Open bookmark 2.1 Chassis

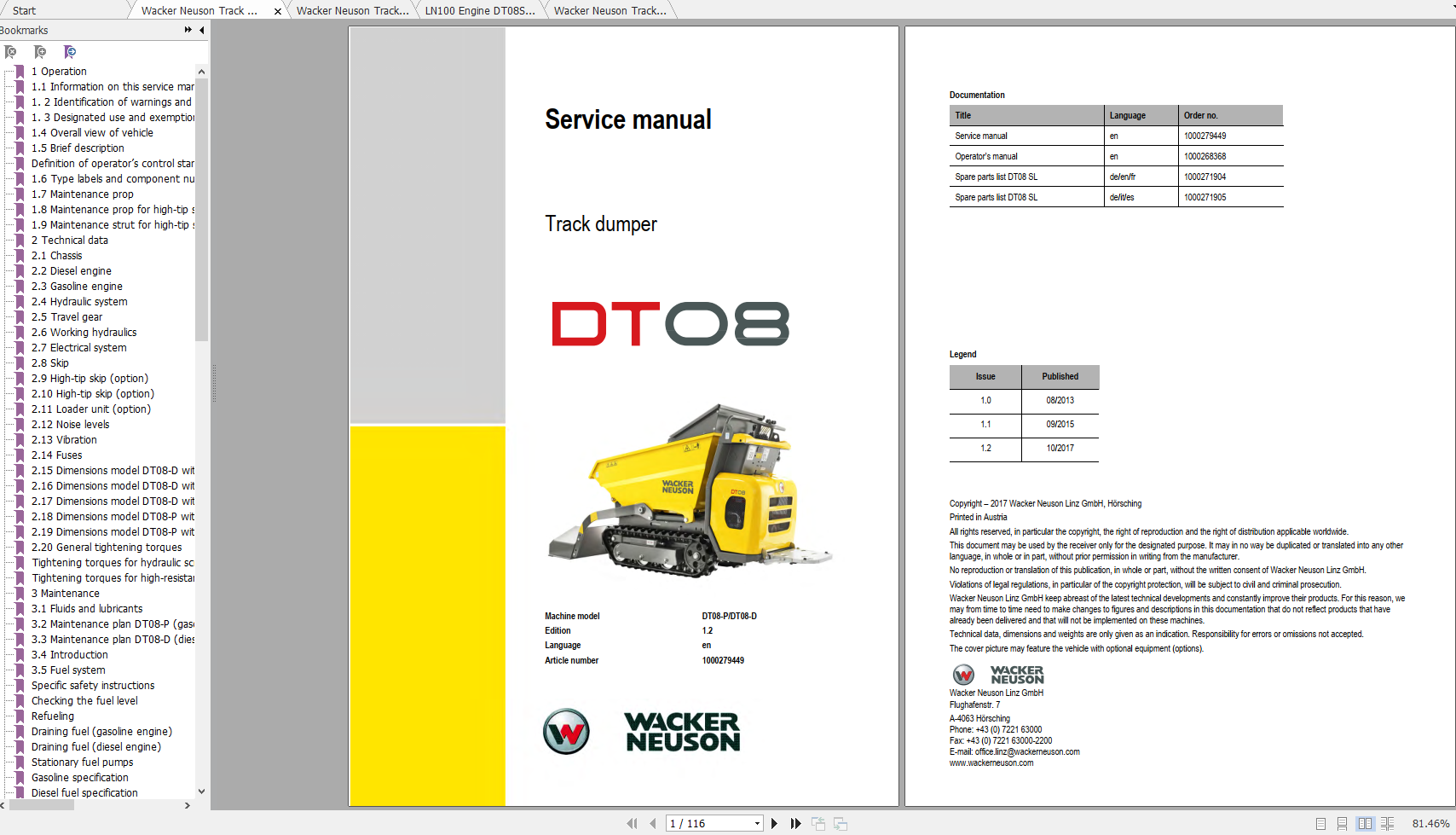click(x=56, y=256)
